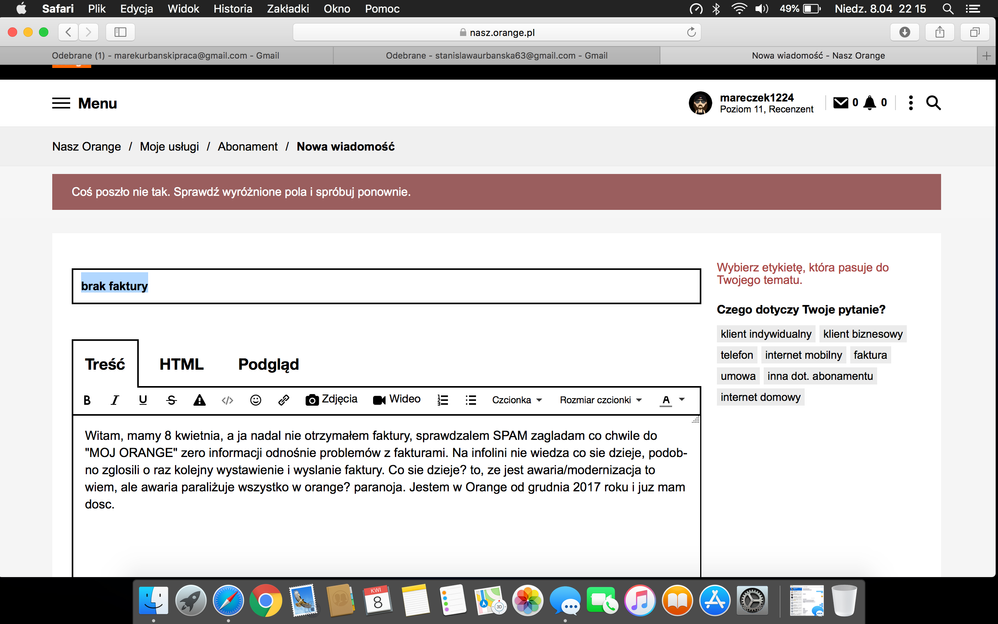Open Czcionka font dropdown
The image size is (998, 624).
(517, 400)
